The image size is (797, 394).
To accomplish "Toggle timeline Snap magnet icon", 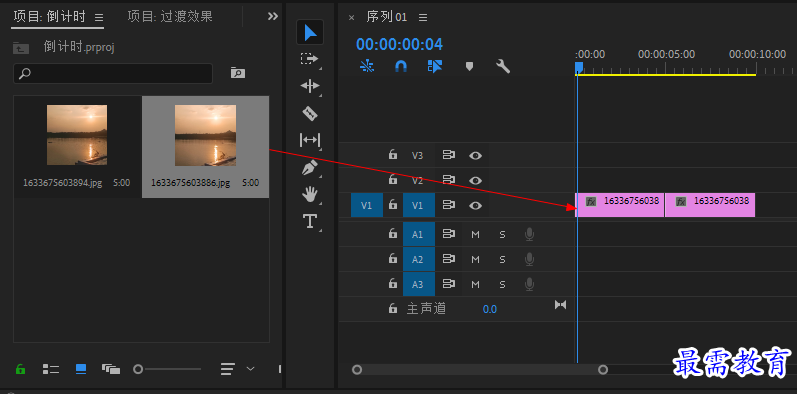I will pyautogui.click(x=401, y=66).
